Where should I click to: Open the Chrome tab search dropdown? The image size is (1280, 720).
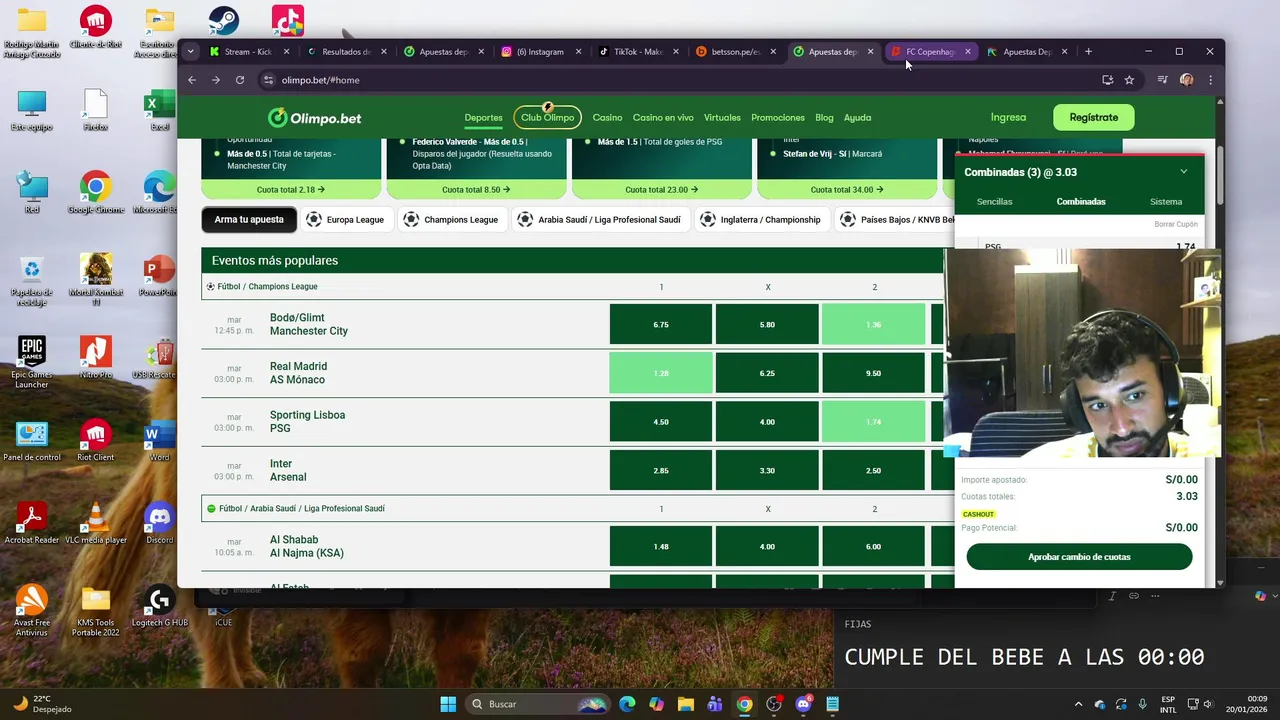click(x=190, y=51)
